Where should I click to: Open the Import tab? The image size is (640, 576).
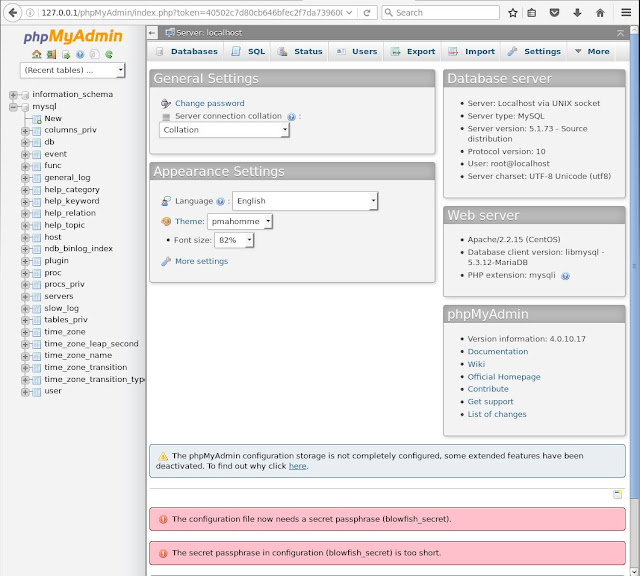coord(472,51)
